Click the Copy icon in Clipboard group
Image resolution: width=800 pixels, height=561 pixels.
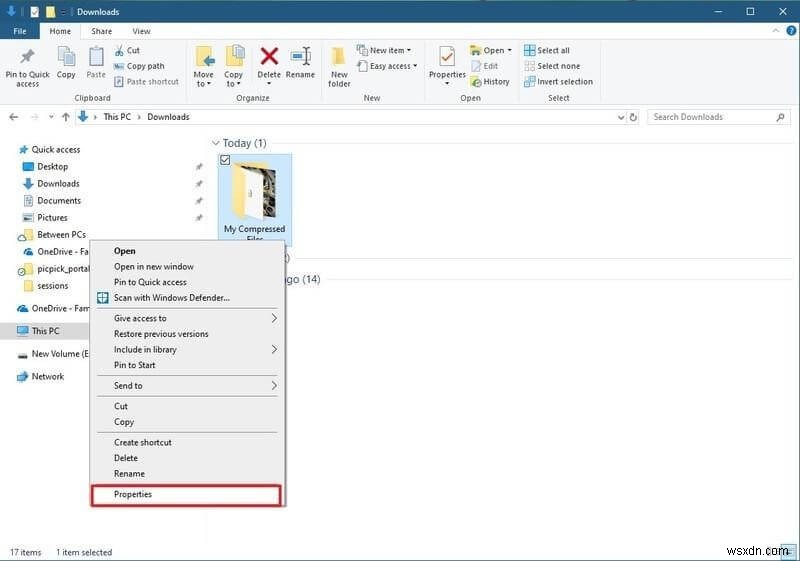(x=66, y=56)
